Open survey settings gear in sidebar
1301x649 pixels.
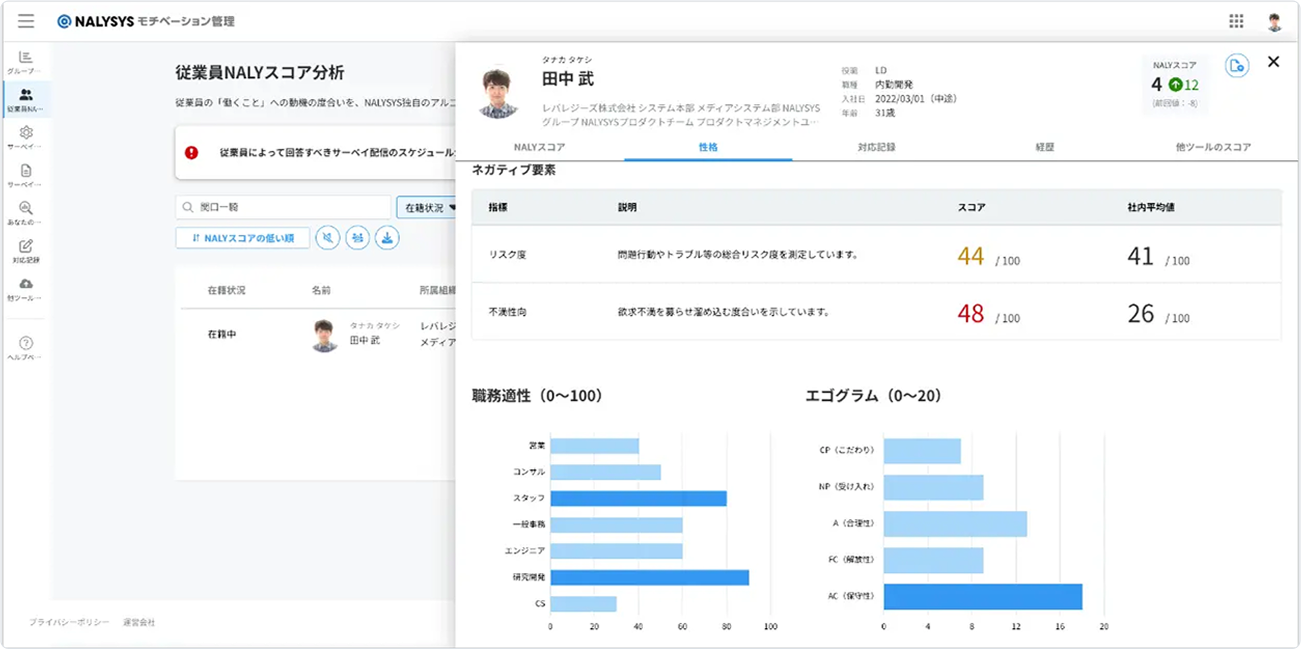click(26, 136)
